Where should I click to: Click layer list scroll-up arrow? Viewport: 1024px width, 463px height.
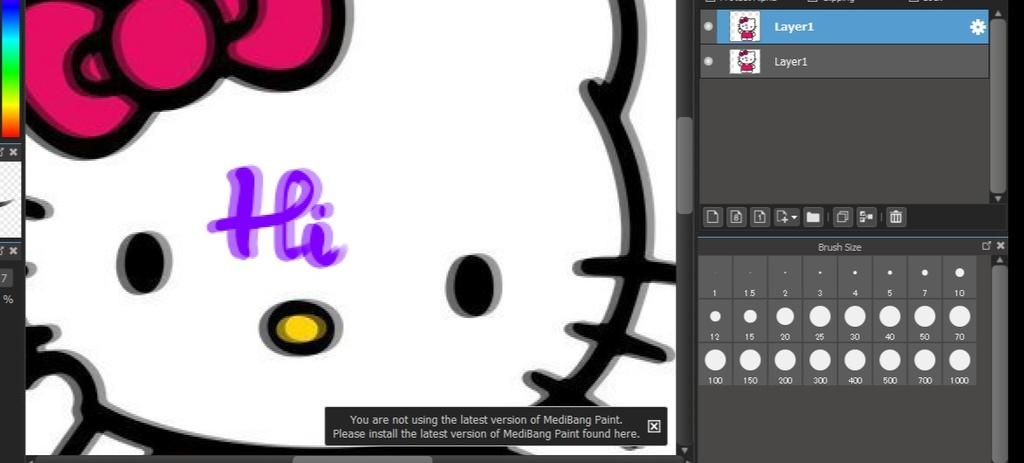(x=997, y=12)
